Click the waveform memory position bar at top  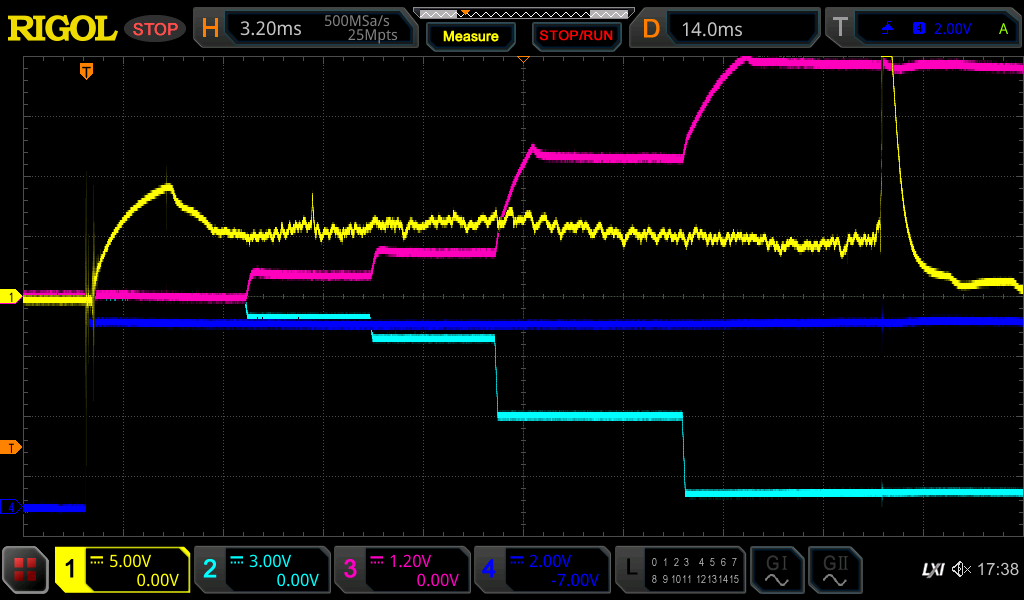tap(523, 13)
